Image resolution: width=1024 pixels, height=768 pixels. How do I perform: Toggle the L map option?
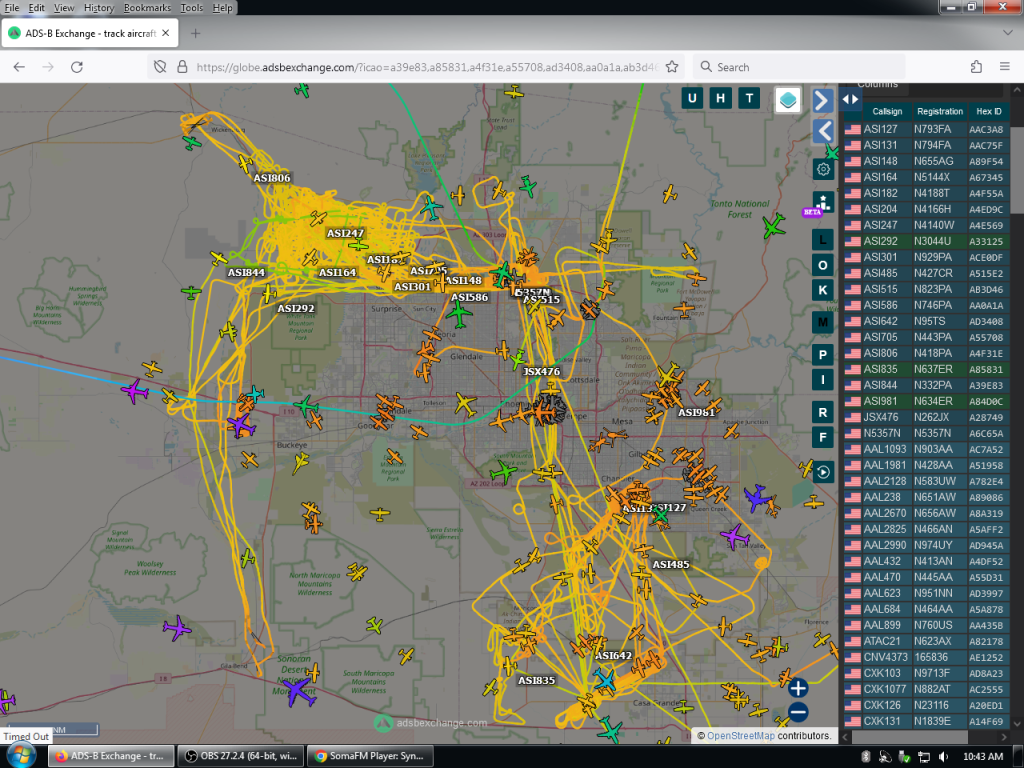(x=823, y=240)
